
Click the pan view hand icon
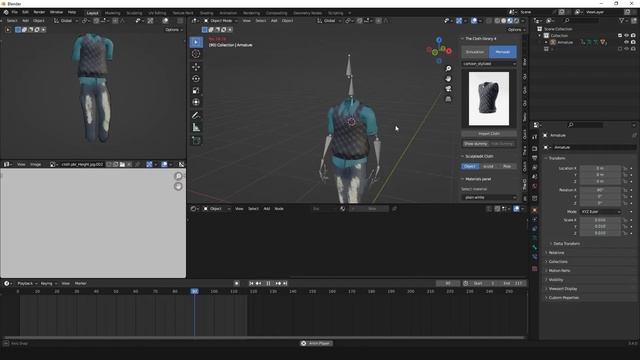448,79
